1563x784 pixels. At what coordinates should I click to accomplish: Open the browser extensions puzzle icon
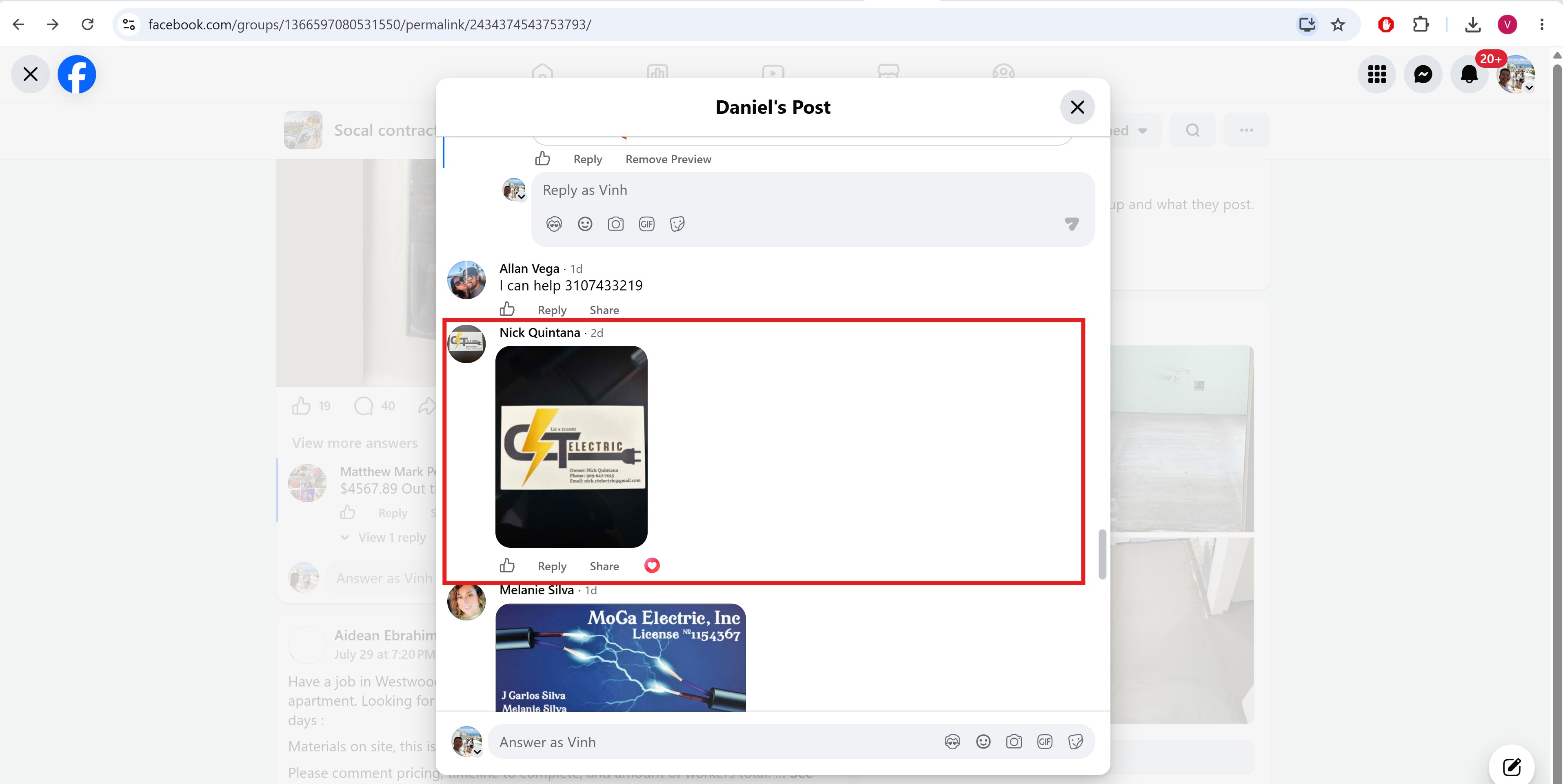1421,24
